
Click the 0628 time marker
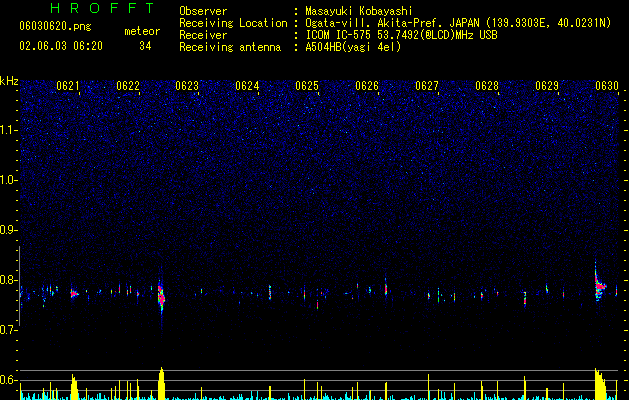pos(487,86)
